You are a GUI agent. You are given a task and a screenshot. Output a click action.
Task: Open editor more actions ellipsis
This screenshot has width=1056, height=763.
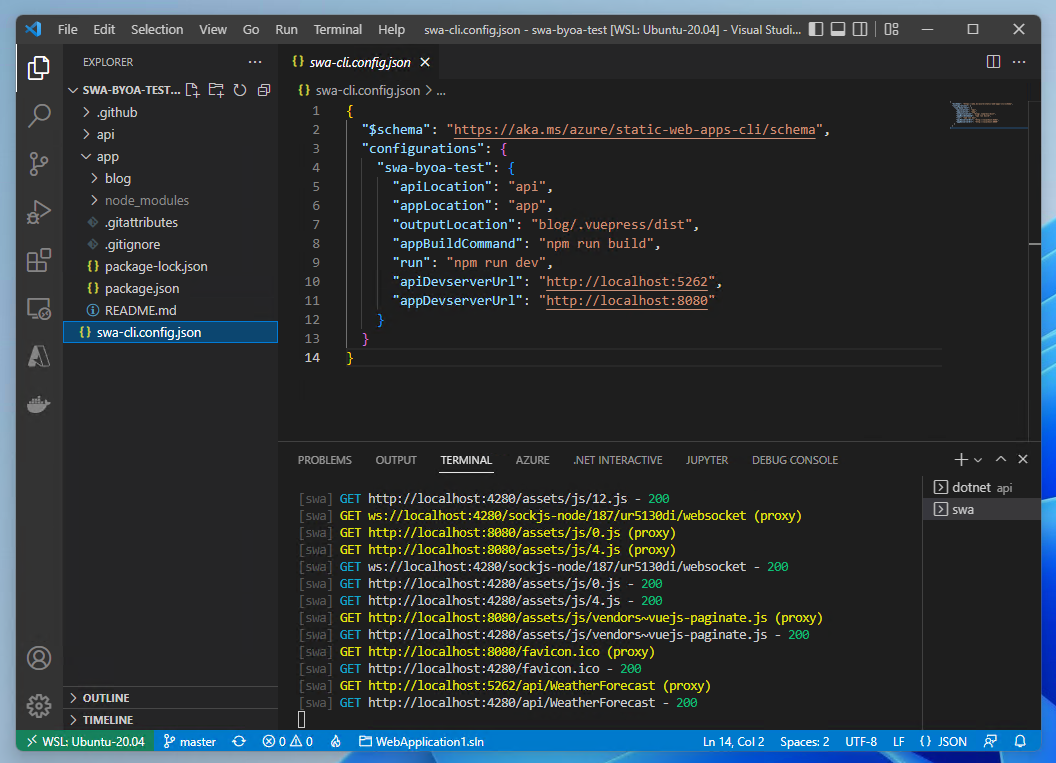(1019, 62)
